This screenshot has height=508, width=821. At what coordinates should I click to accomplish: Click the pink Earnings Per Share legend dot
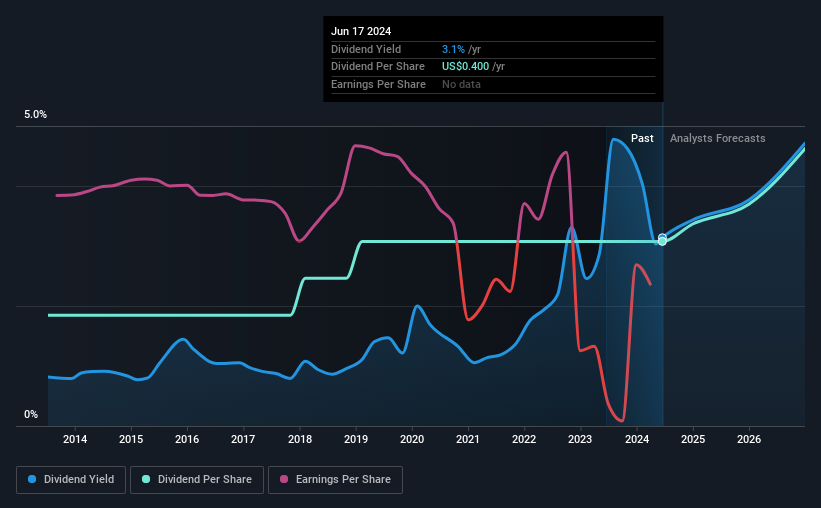(284, 479)
